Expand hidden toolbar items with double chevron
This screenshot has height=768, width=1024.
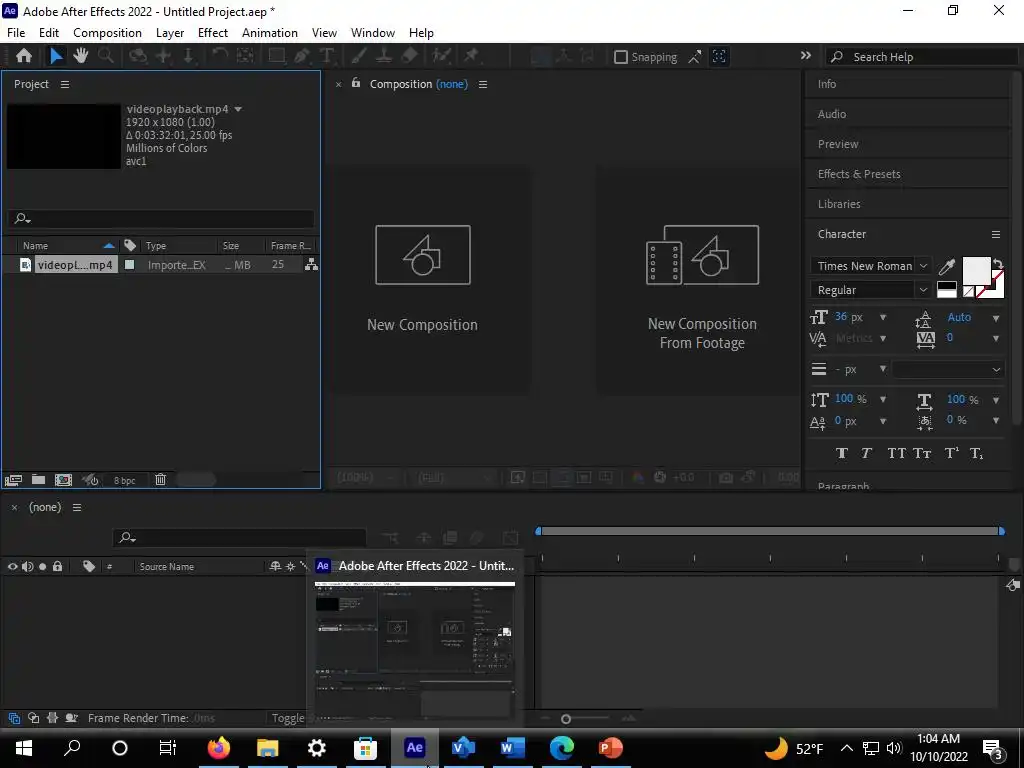pyautogui.click(x=806, y=56)
